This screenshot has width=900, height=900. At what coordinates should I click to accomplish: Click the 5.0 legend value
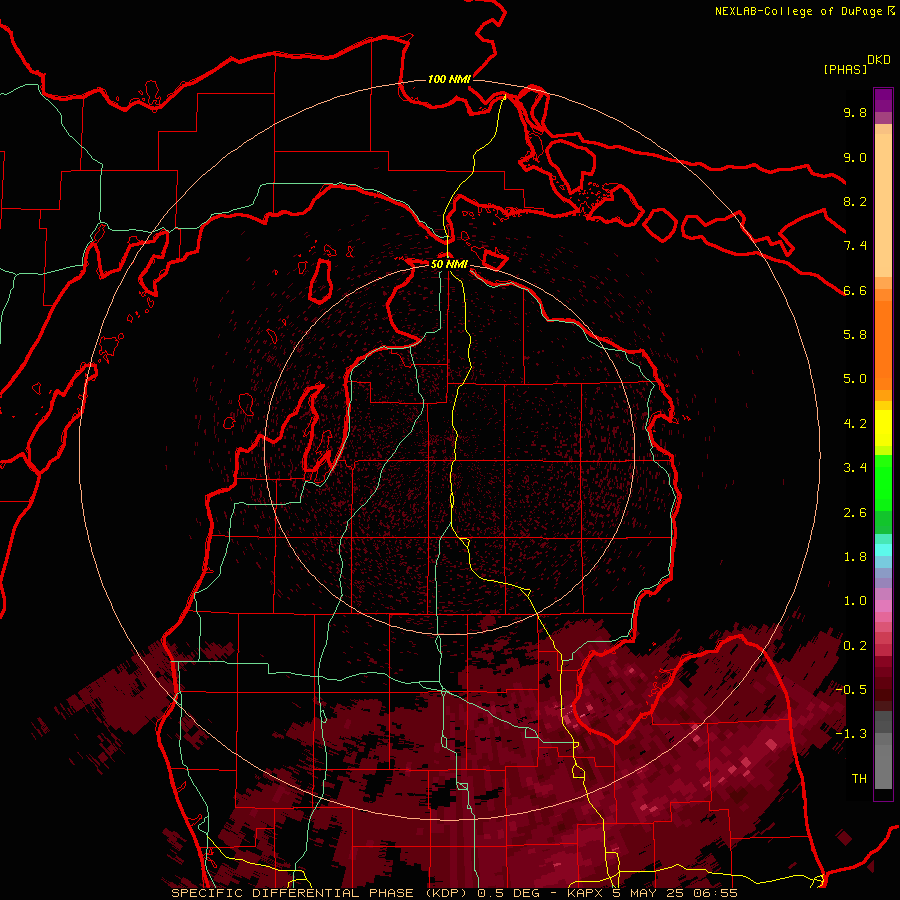(855, 379)
